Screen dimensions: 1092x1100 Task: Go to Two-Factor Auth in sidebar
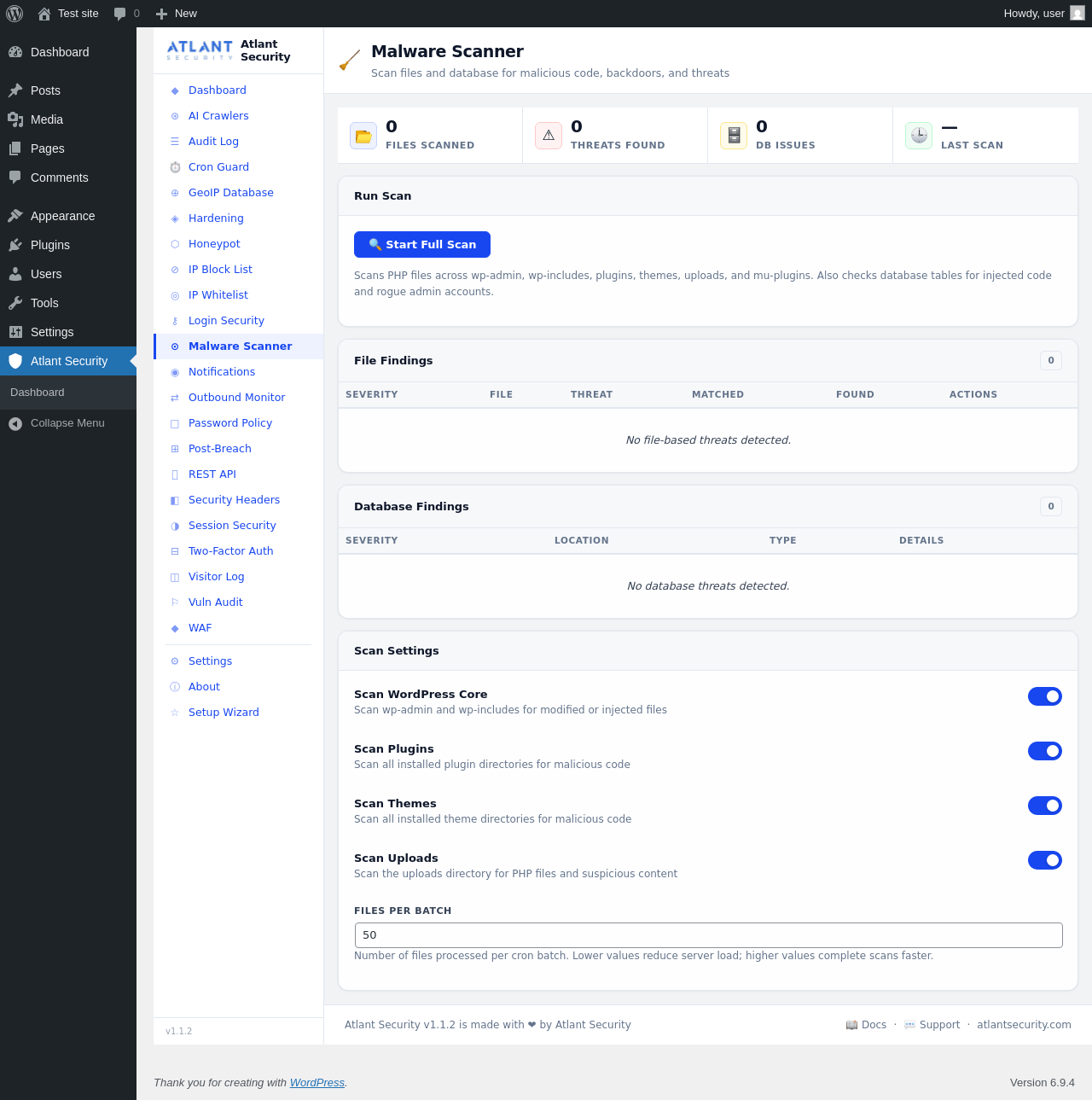click(x=230, y=551)
